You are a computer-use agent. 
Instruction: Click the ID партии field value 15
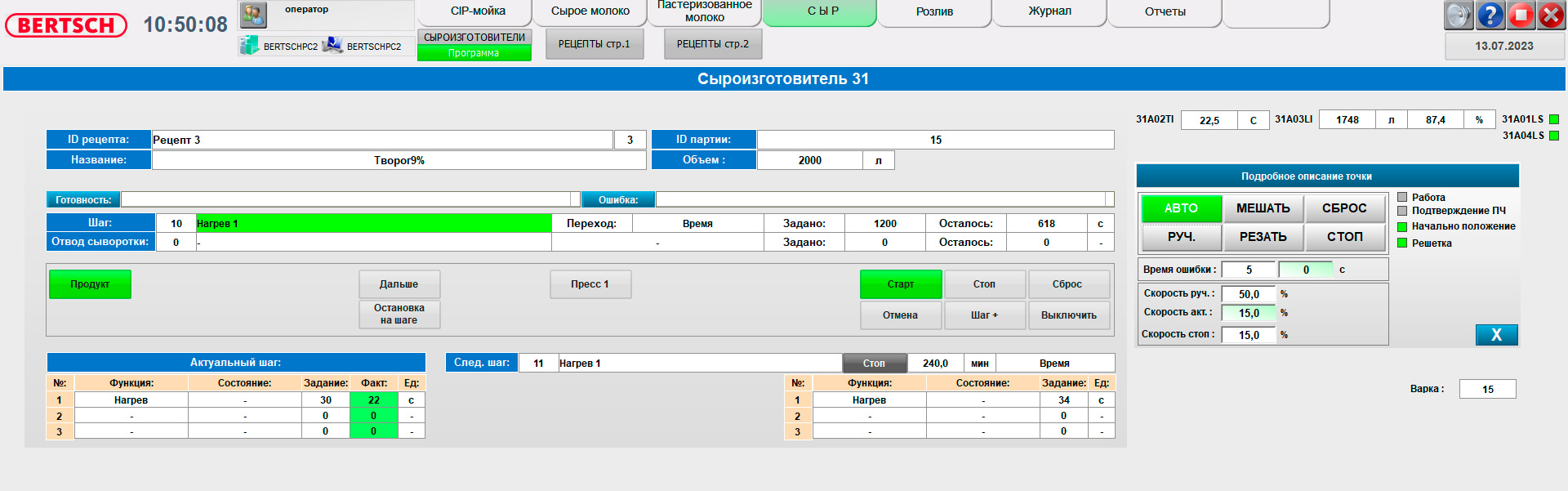pyautogui.click(x=936, y=140)
